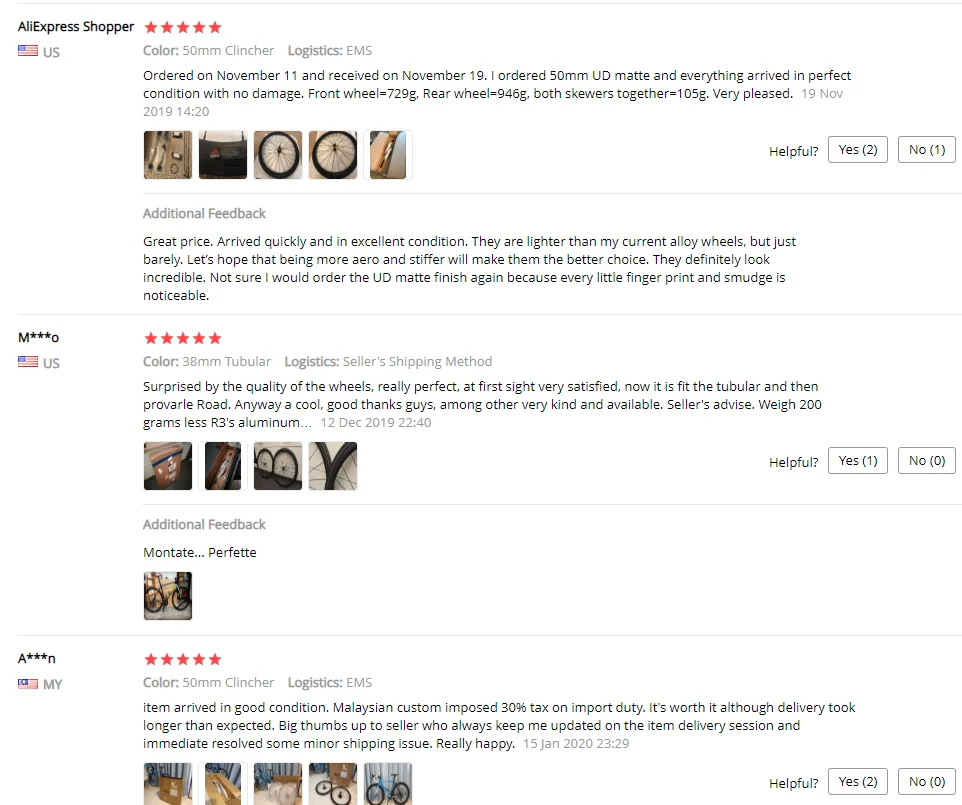Image resolution: width=962 pixels, height=805 pixels.
Task: Vote Yes (2) on A***n's review
Action: 858,782
